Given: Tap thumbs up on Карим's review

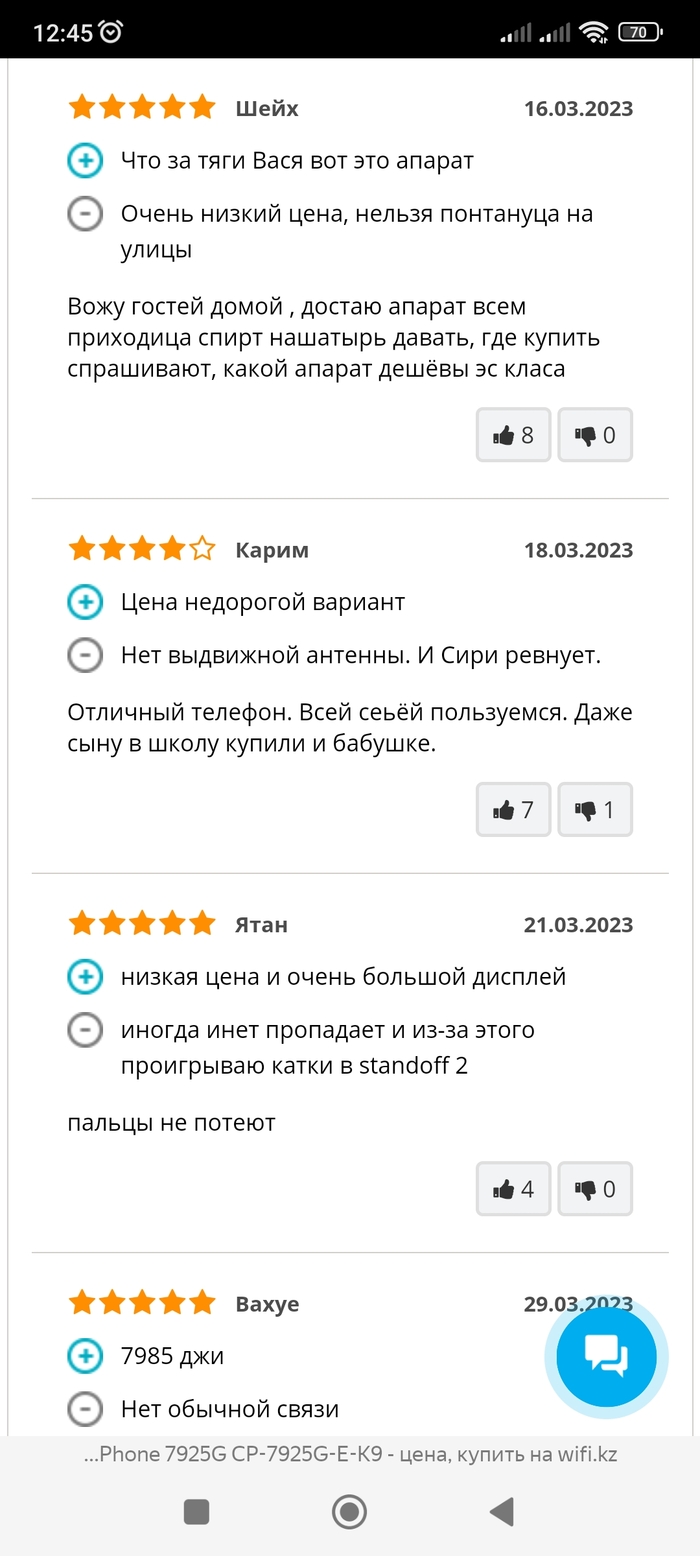Looking at the screenshot, I should click(513, 809).
